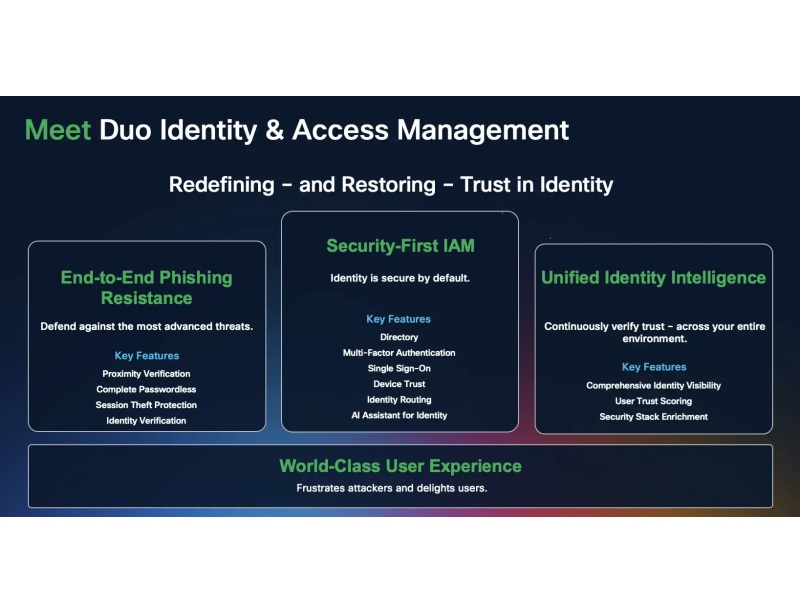The height and width of the screenshot is (598, 800).
Task: Select the "Complete Passwordless" feature
Action: pyautogui.click(x=146, y=390)
